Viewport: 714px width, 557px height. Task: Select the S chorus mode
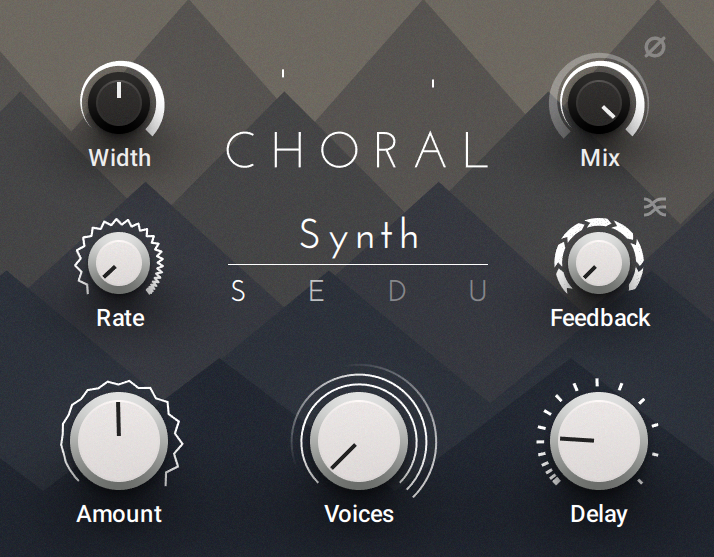[238, 292]
